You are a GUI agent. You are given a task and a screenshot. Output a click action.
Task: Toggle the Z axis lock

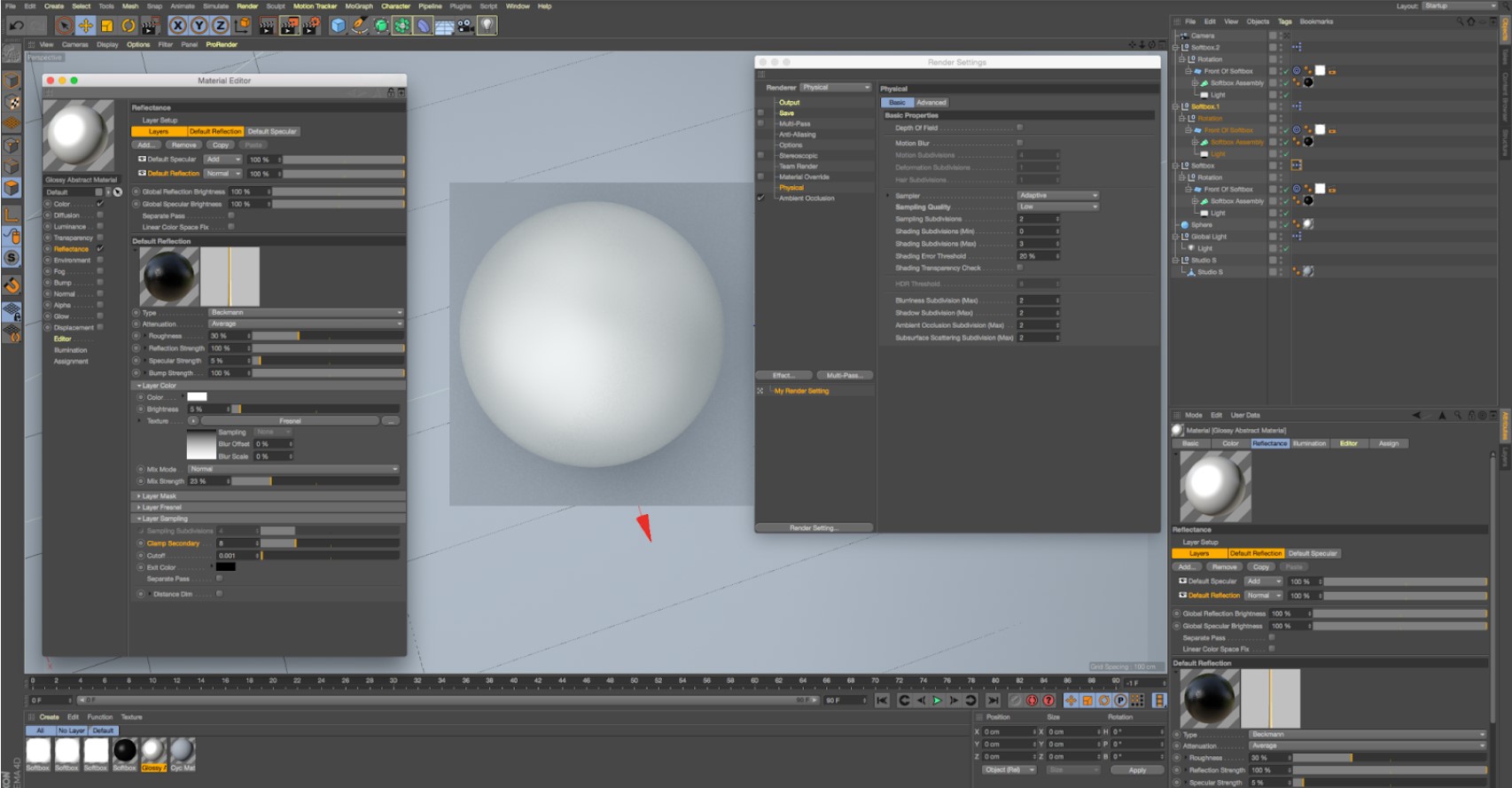pos(220,26)
